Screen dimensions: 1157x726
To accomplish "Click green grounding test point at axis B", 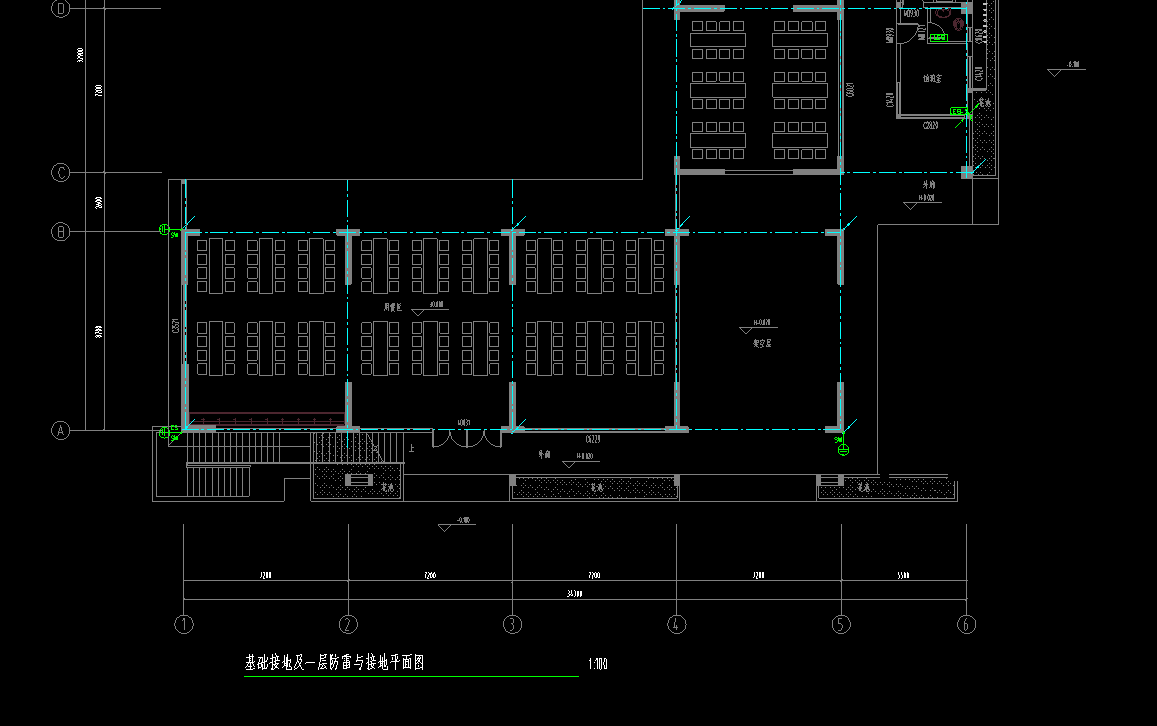I will click(165, 230).
